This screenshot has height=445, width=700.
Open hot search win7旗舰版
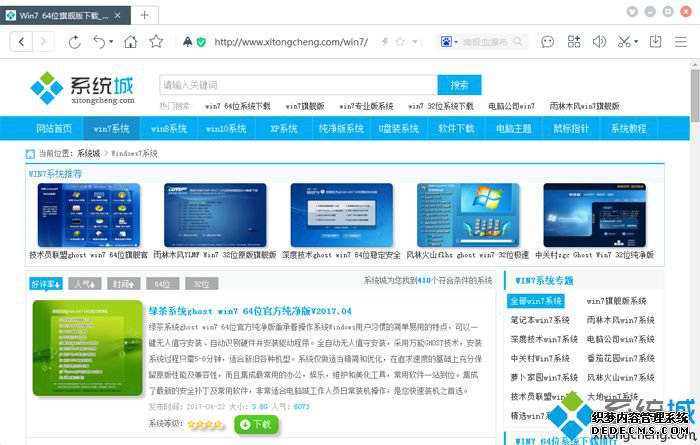[x=305, y=106]
